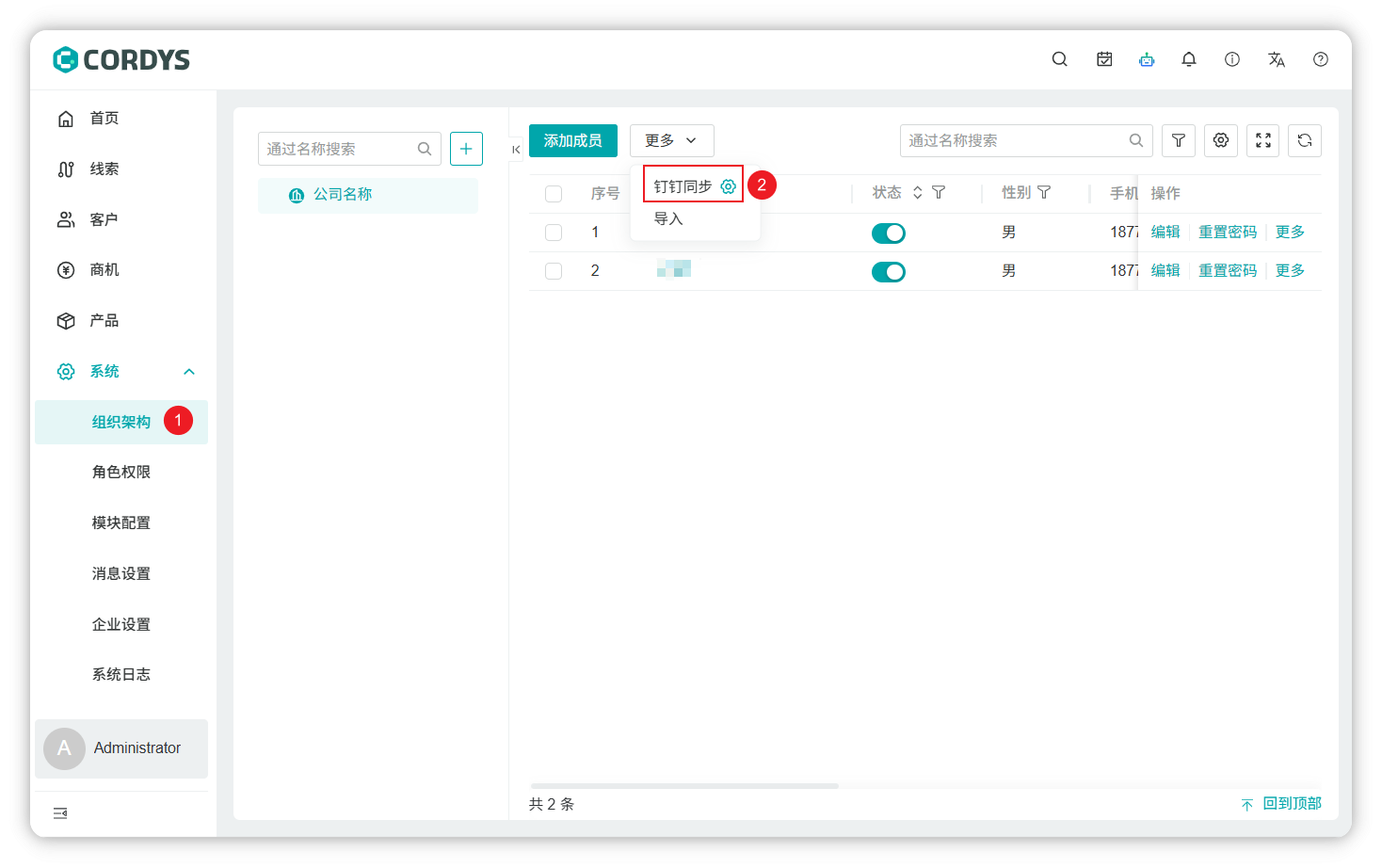This screenshot has width=1382, height=868.
Task: Click 编辑 for row 2
Action: (1165, 270)
